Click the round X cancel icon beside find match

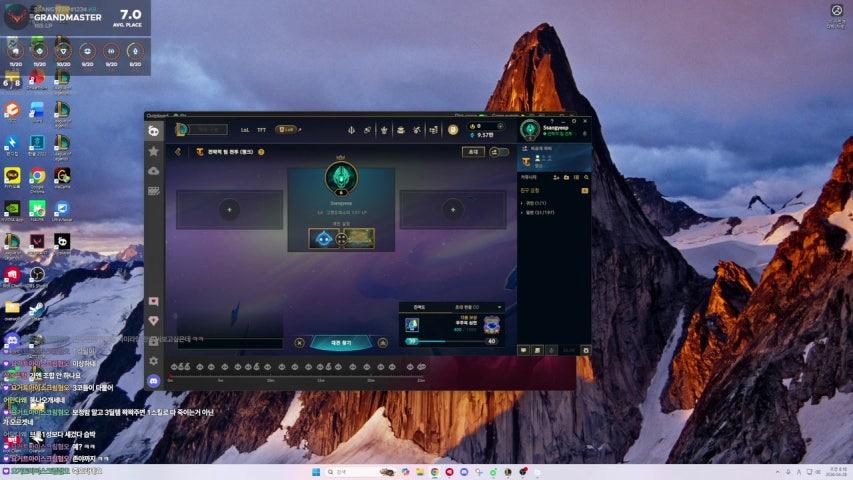pos(299,343)
